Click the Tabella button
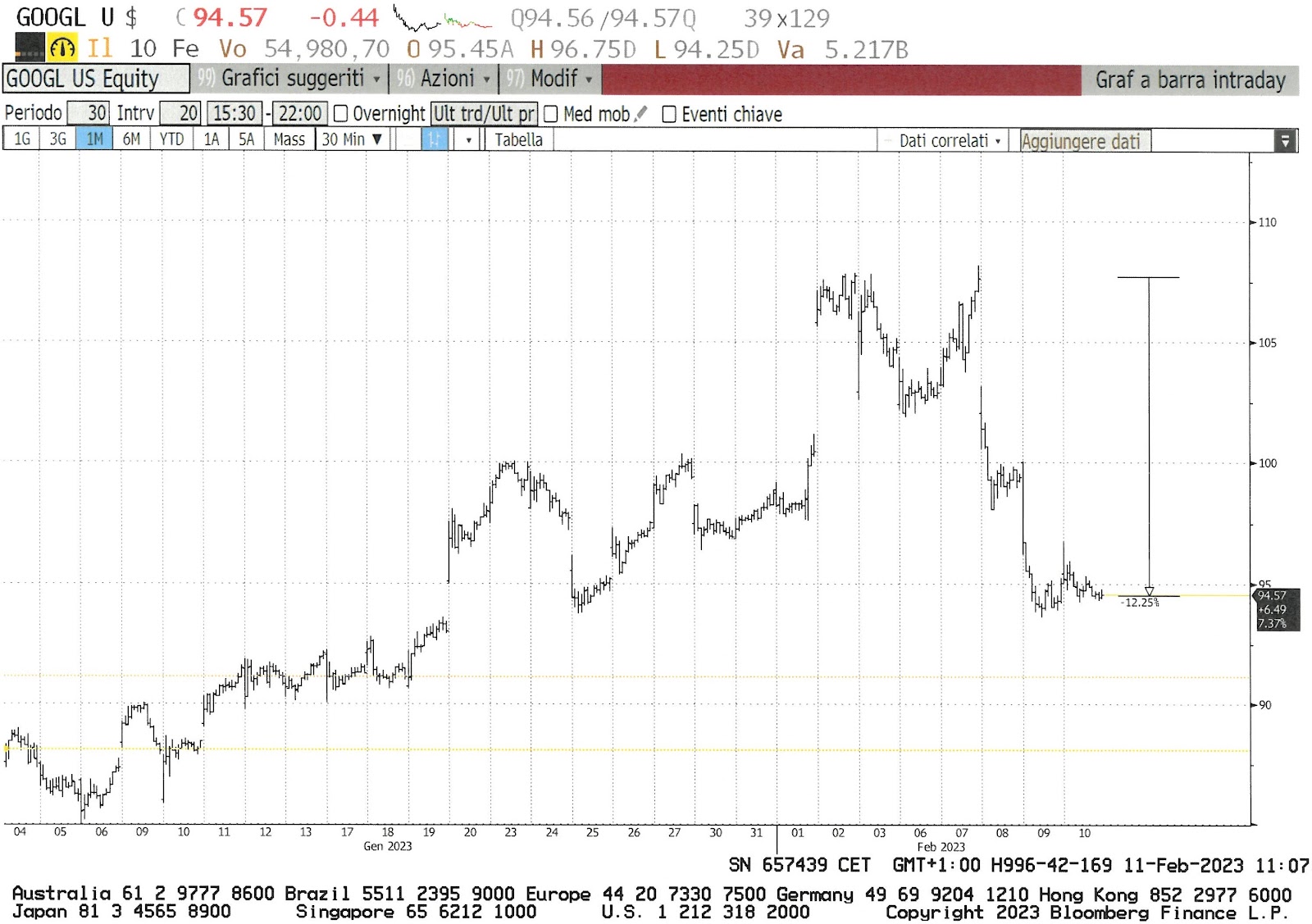 518,140
